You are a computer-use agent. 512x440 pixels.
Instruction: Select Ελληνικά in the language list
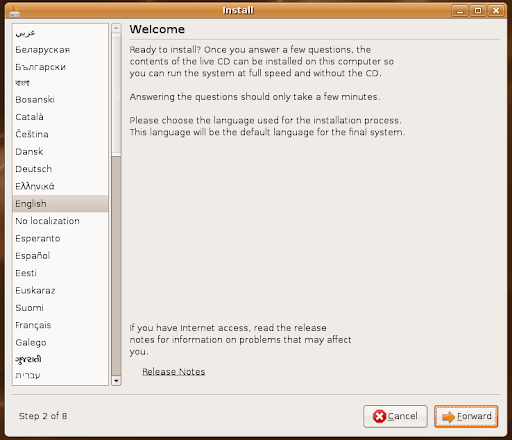[x=60, y=186]
